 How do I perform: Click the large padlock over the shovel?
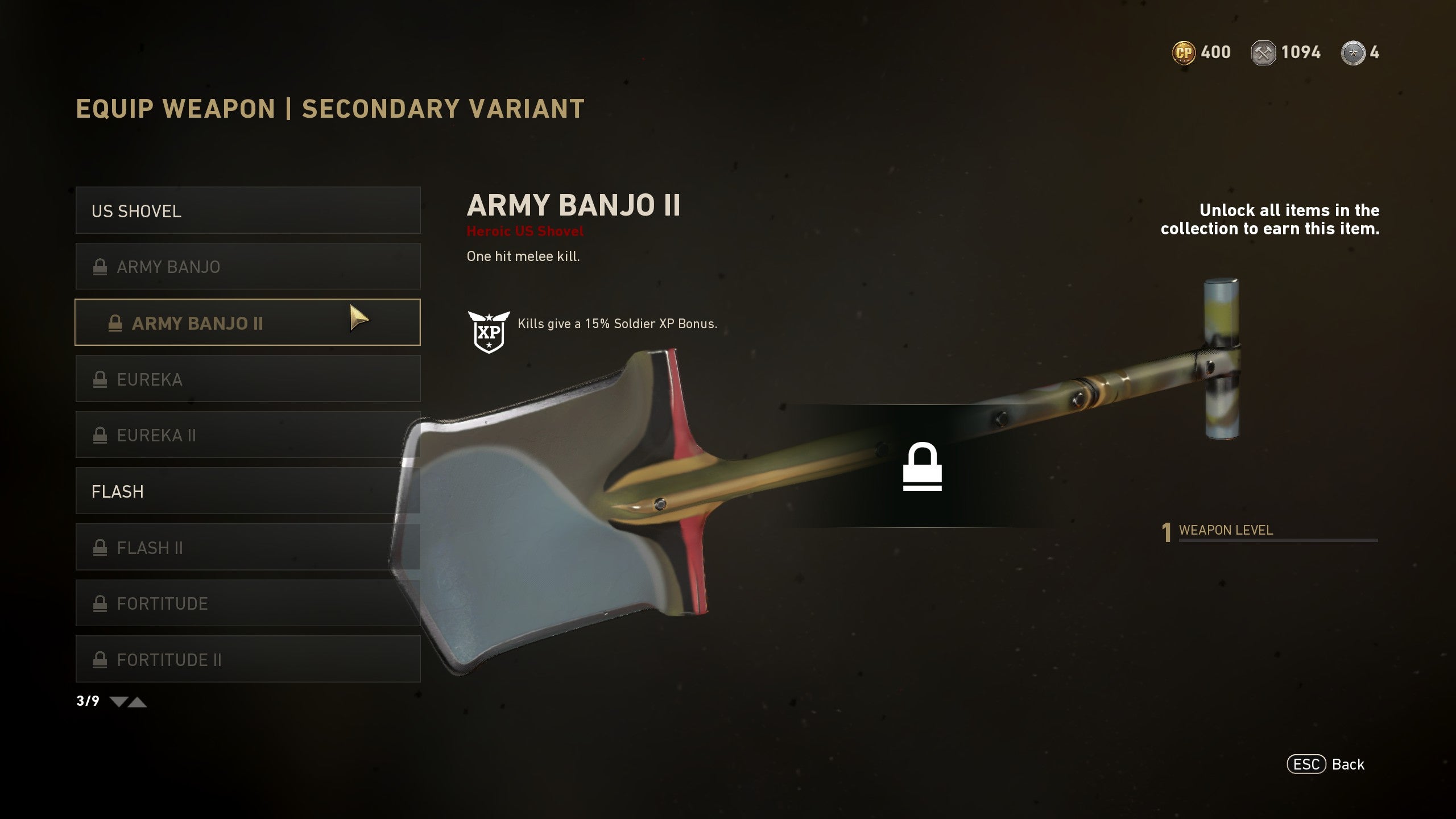tap(923, 466)
